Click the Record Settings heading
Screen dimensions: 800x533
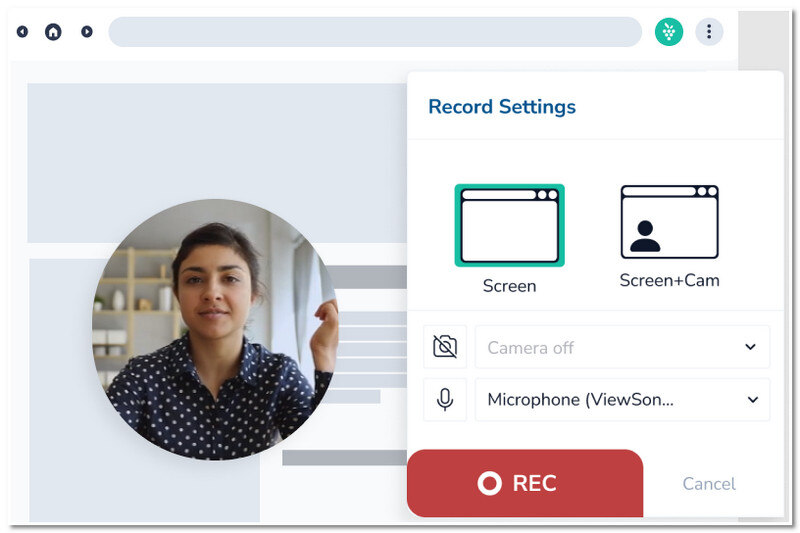[502, 107]
